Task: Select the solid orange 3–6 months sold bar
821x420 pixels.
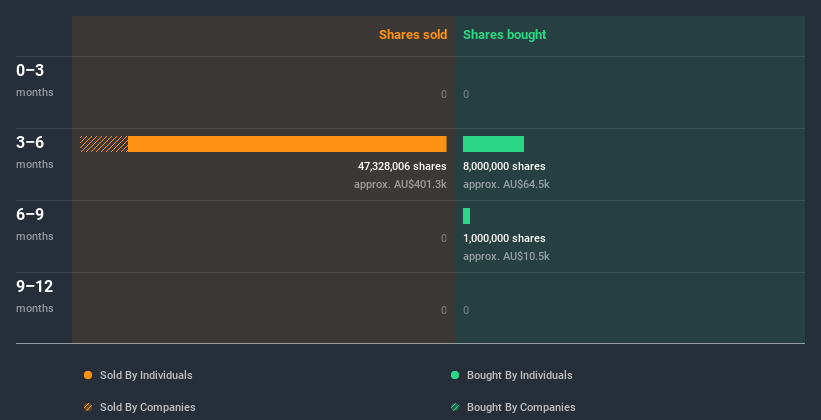Action: [287, 144]
